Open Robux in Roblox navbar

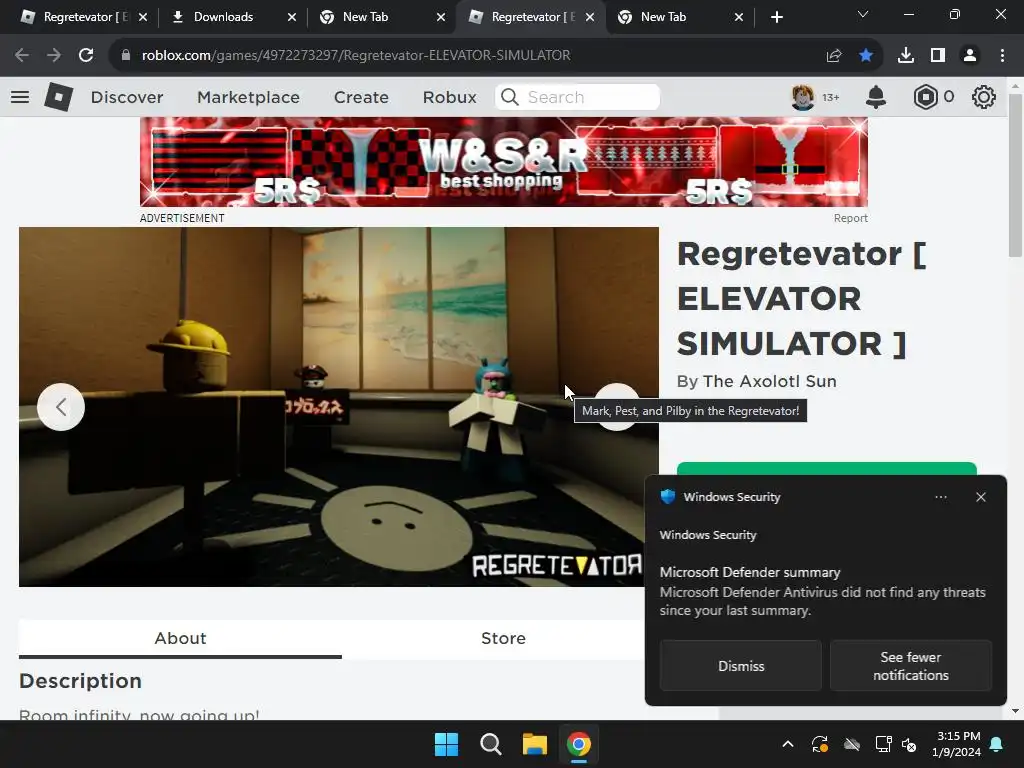click(x=449, y=97)
